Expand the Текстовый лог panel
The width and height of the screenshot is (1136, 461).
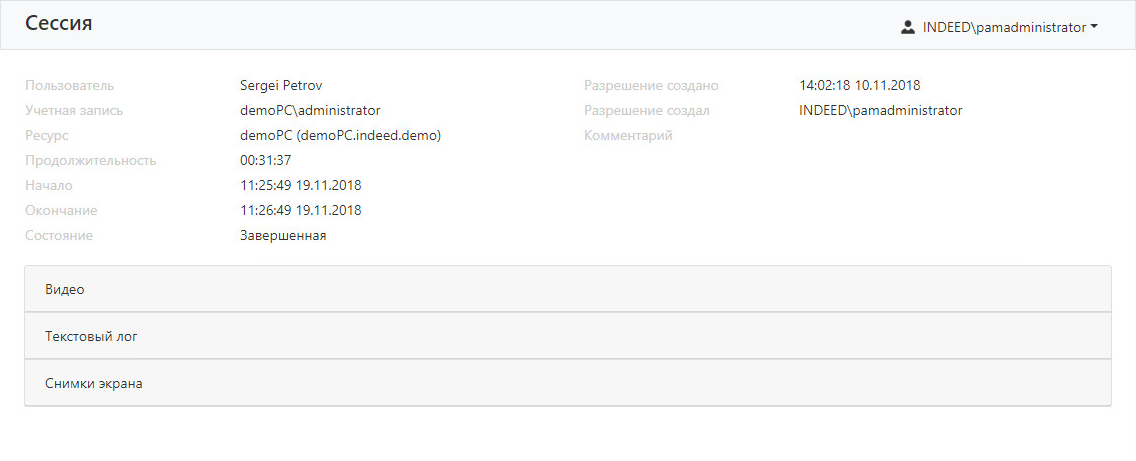91,336
